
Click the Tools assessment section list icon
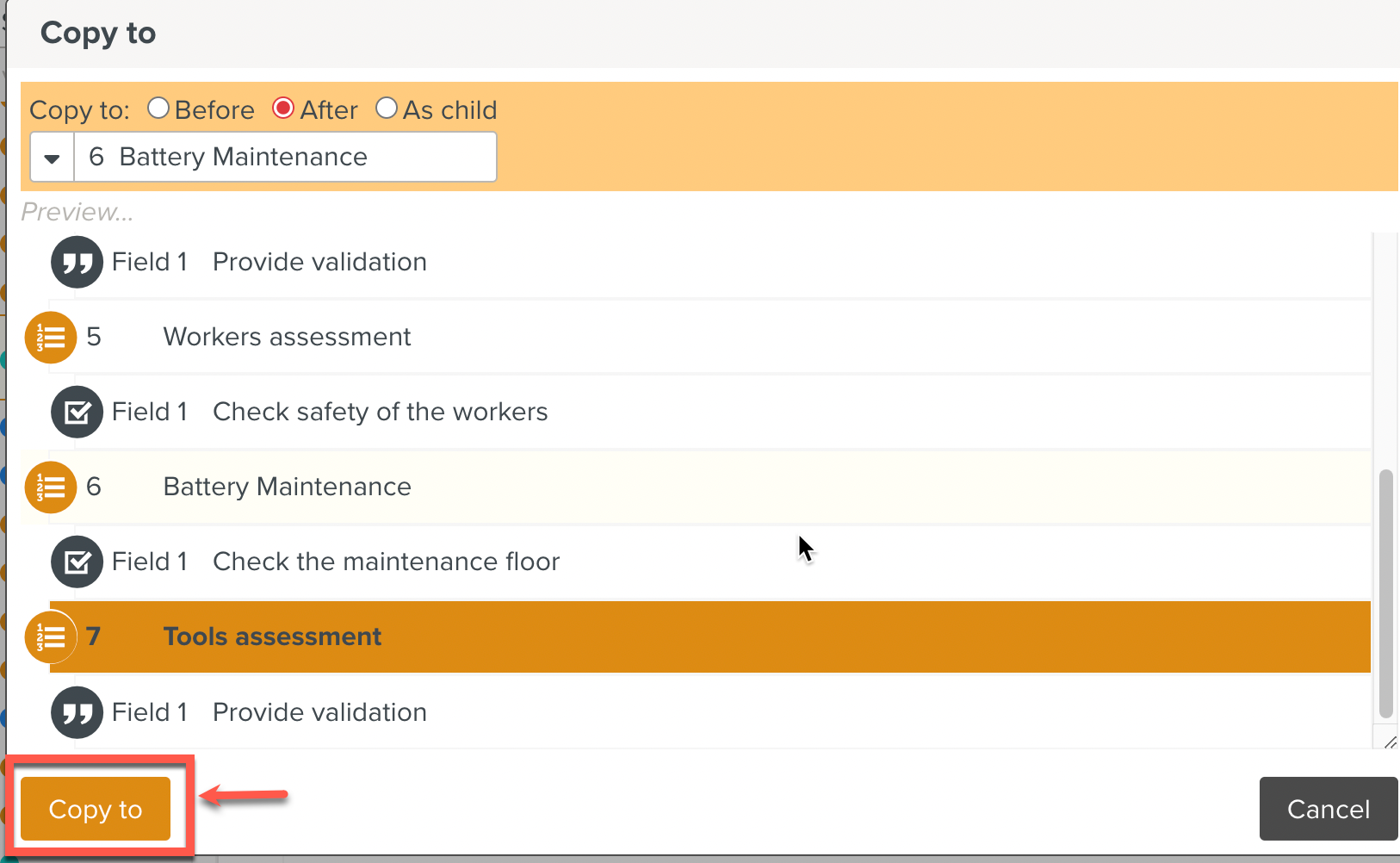[x=51, y=637]
